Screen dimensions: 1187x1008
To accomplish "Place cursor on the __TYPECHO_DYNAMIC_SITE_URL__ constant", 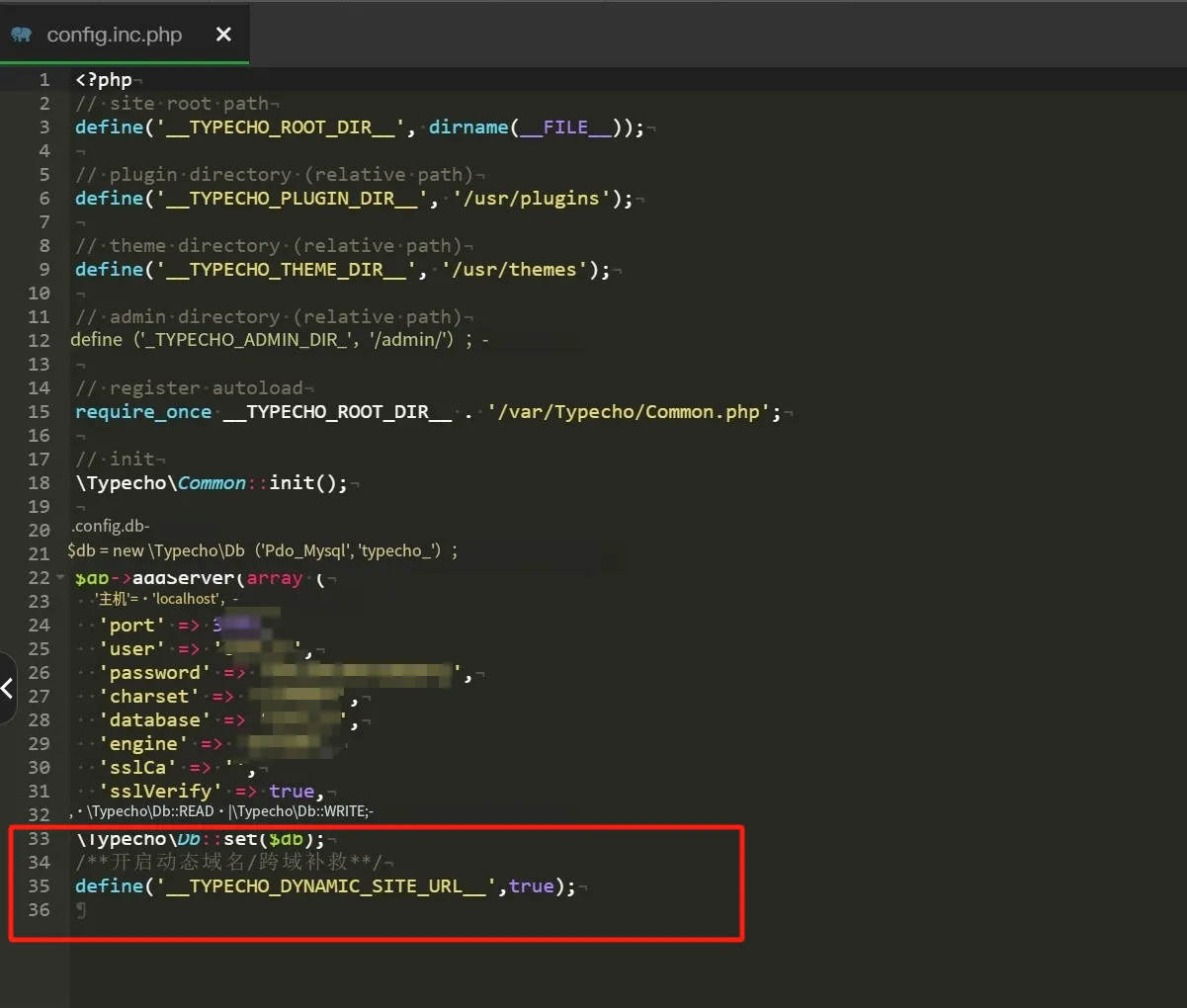I will (326, 886).
